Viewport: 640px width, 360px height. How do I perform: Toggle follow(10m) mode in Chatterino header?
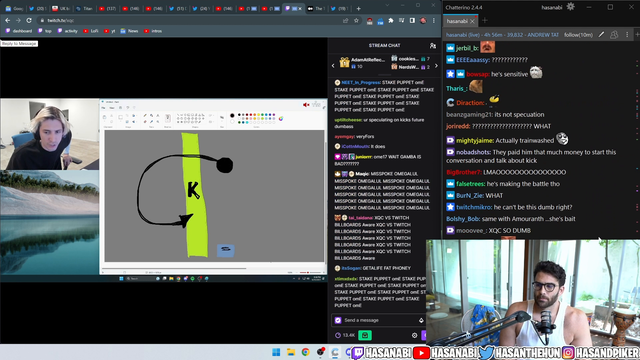tap(578, 35)
